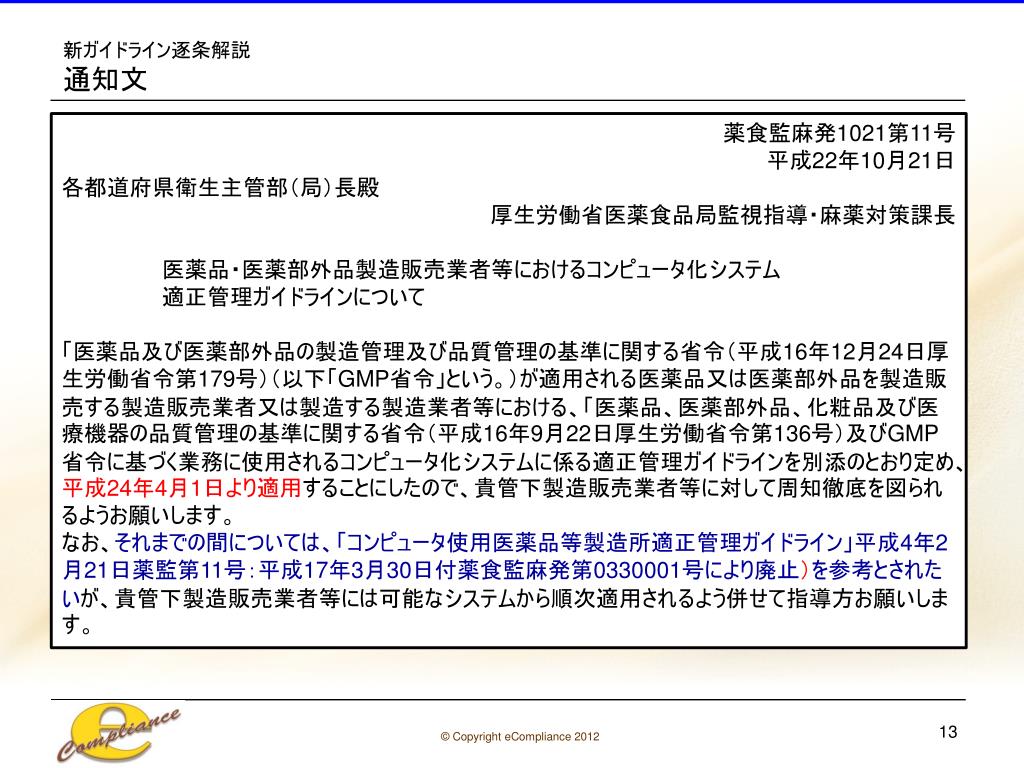1024x768 pixels.
Task: Click sender line 厚生労働省医薬食品局監視指導・麻薬対策課長
Action: coord(723,215)
